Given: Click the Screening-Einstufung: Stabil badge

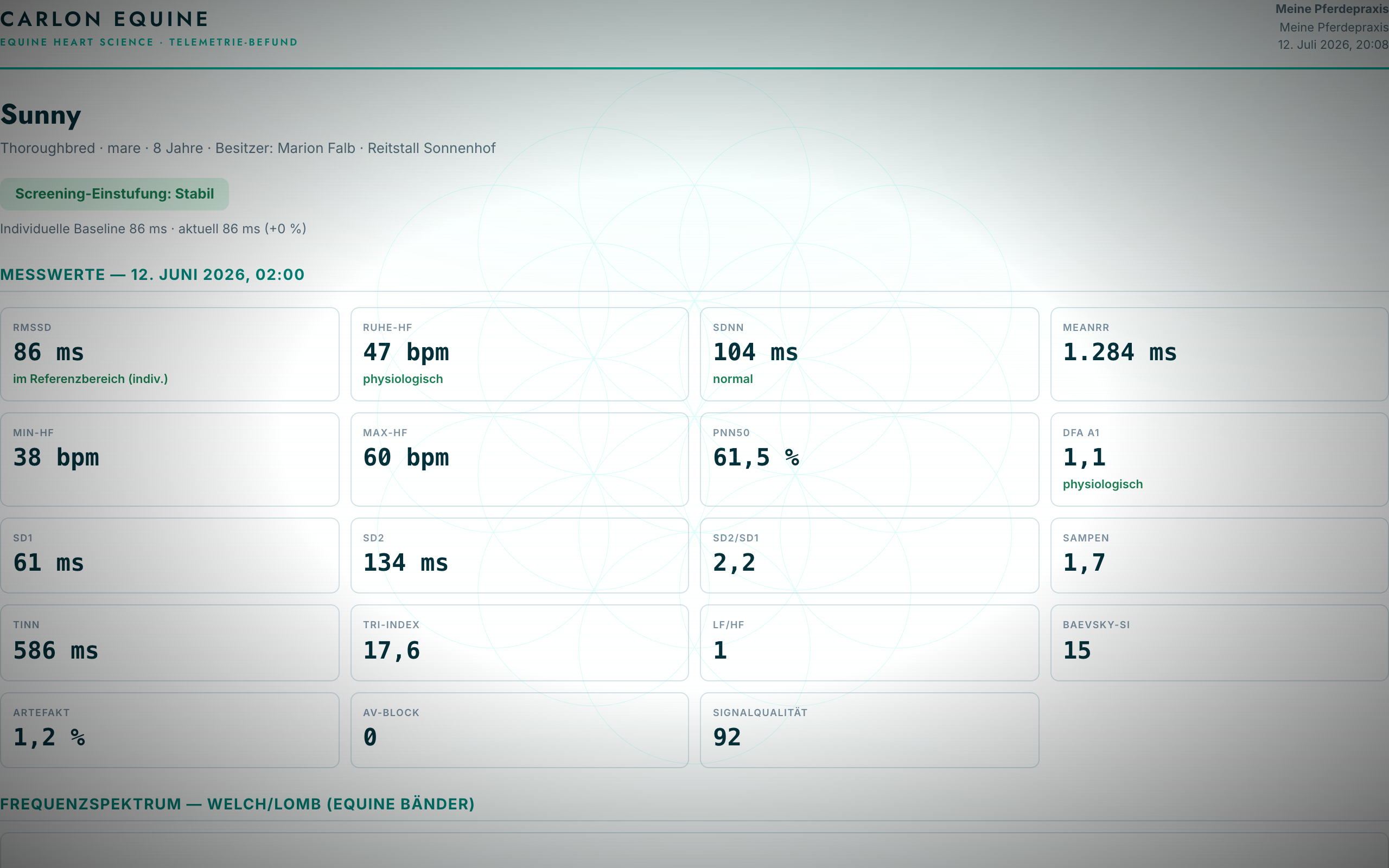Looking at the screenshot, I should (114, 194).
